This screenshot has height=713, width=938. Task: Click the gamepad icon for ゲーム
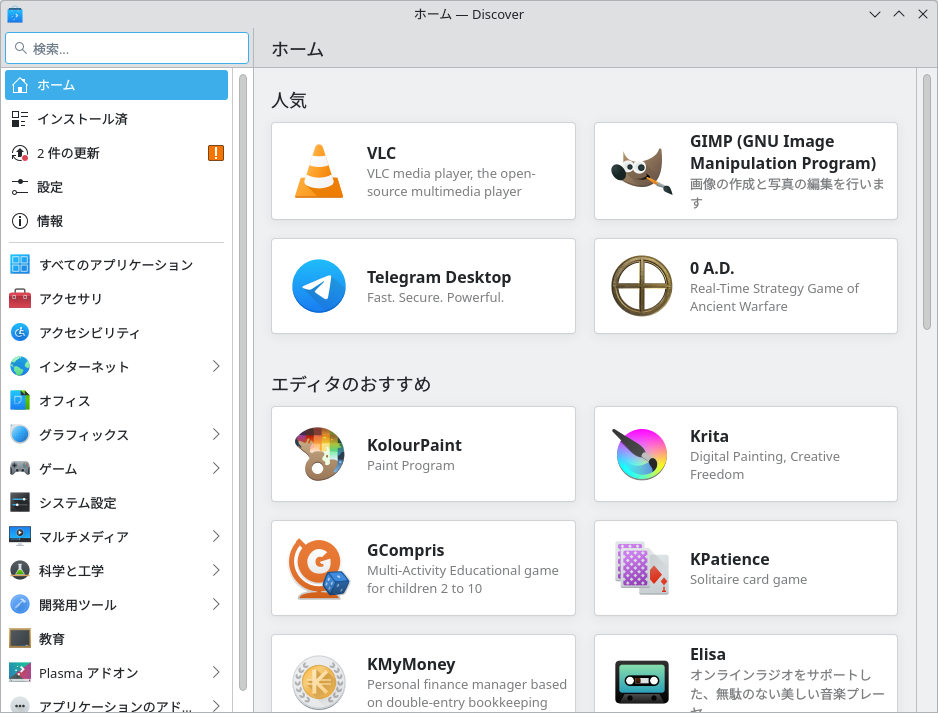(20, 468)
